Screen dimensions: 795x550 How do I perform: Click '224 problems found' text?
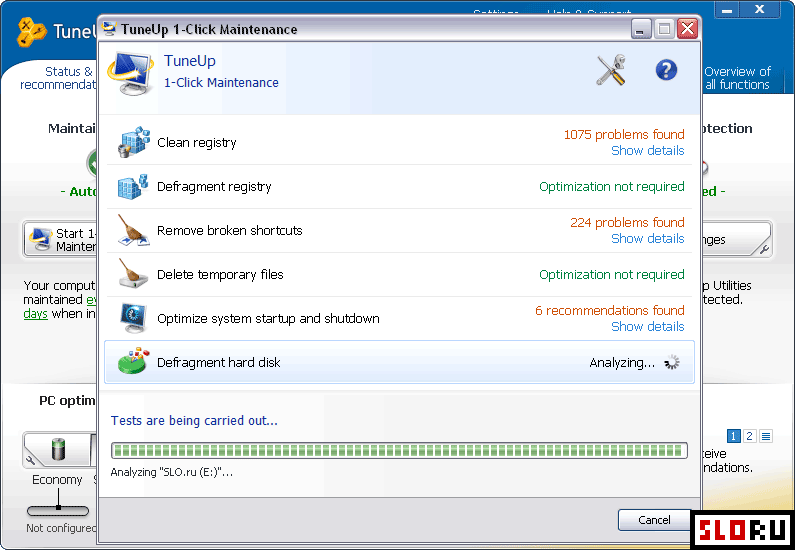point(627,222)
